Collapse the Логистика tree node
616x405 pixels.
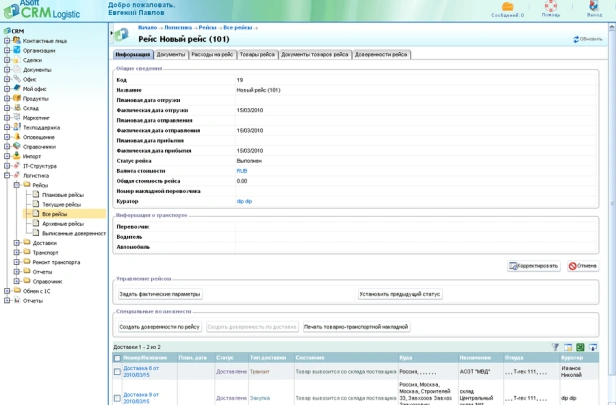(7, 175)
